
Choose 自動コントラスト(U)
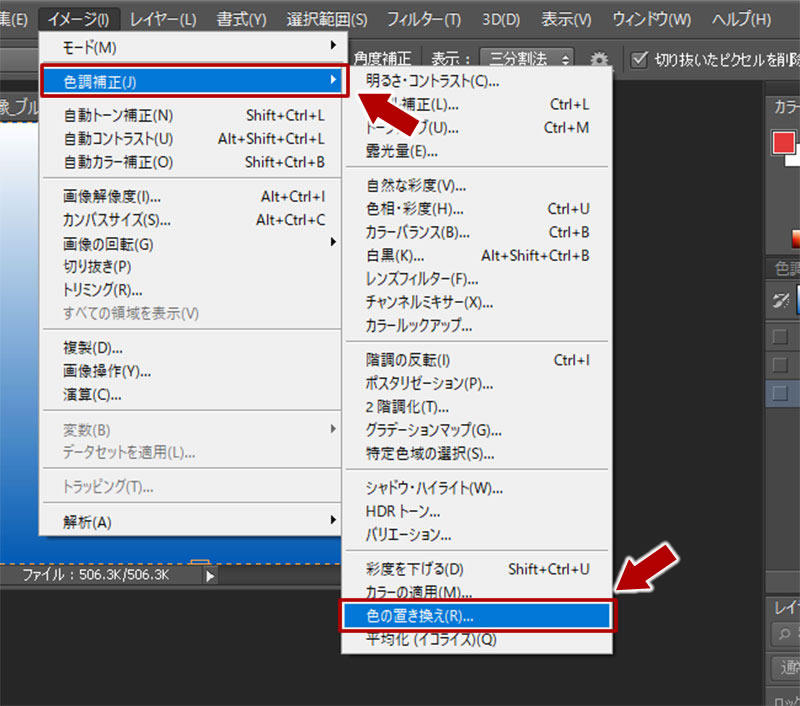coord(193,139)
